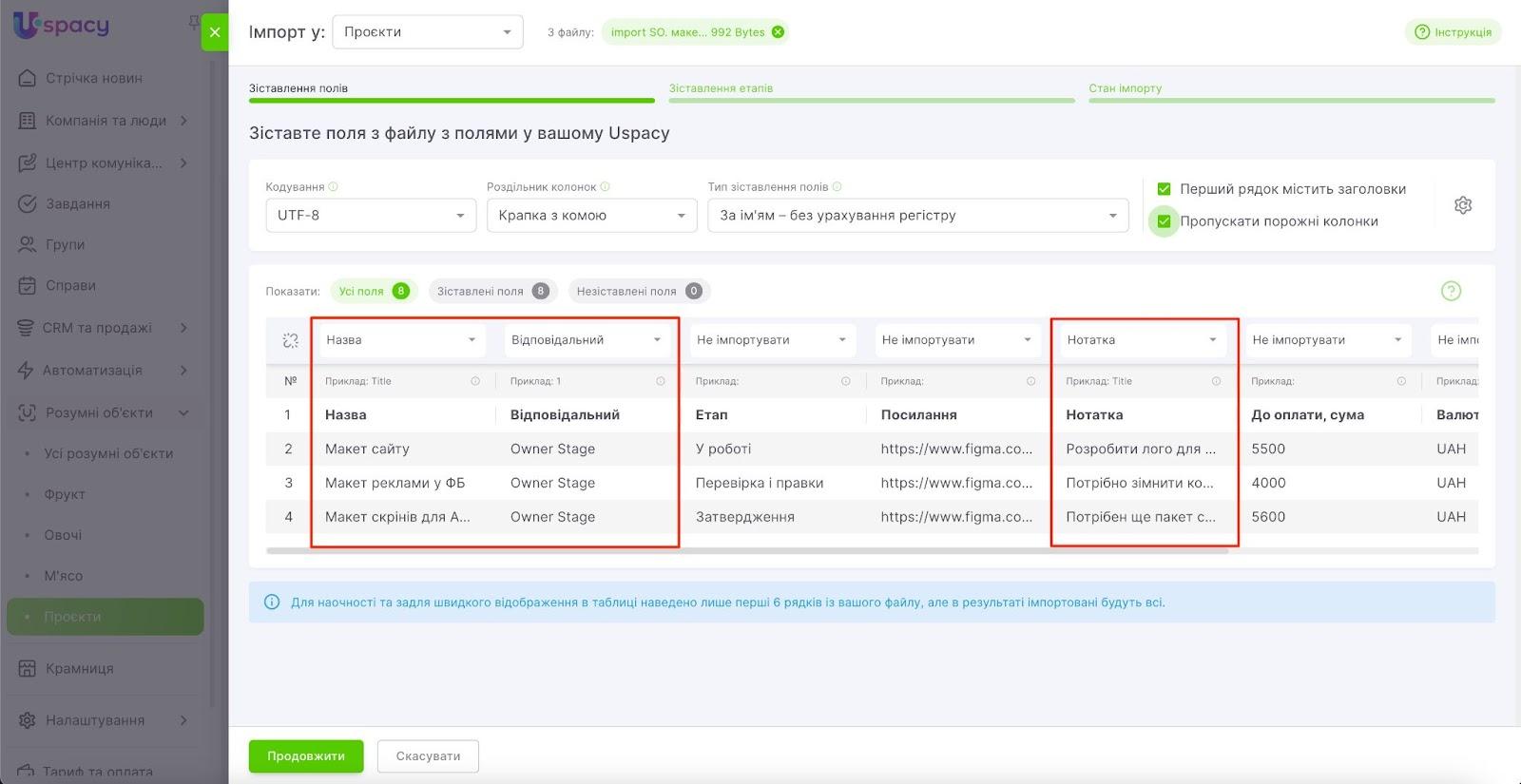Open the Роздільник колонок dropdown
Viewport: 1521px width, 784px height.
coord(591,216)
